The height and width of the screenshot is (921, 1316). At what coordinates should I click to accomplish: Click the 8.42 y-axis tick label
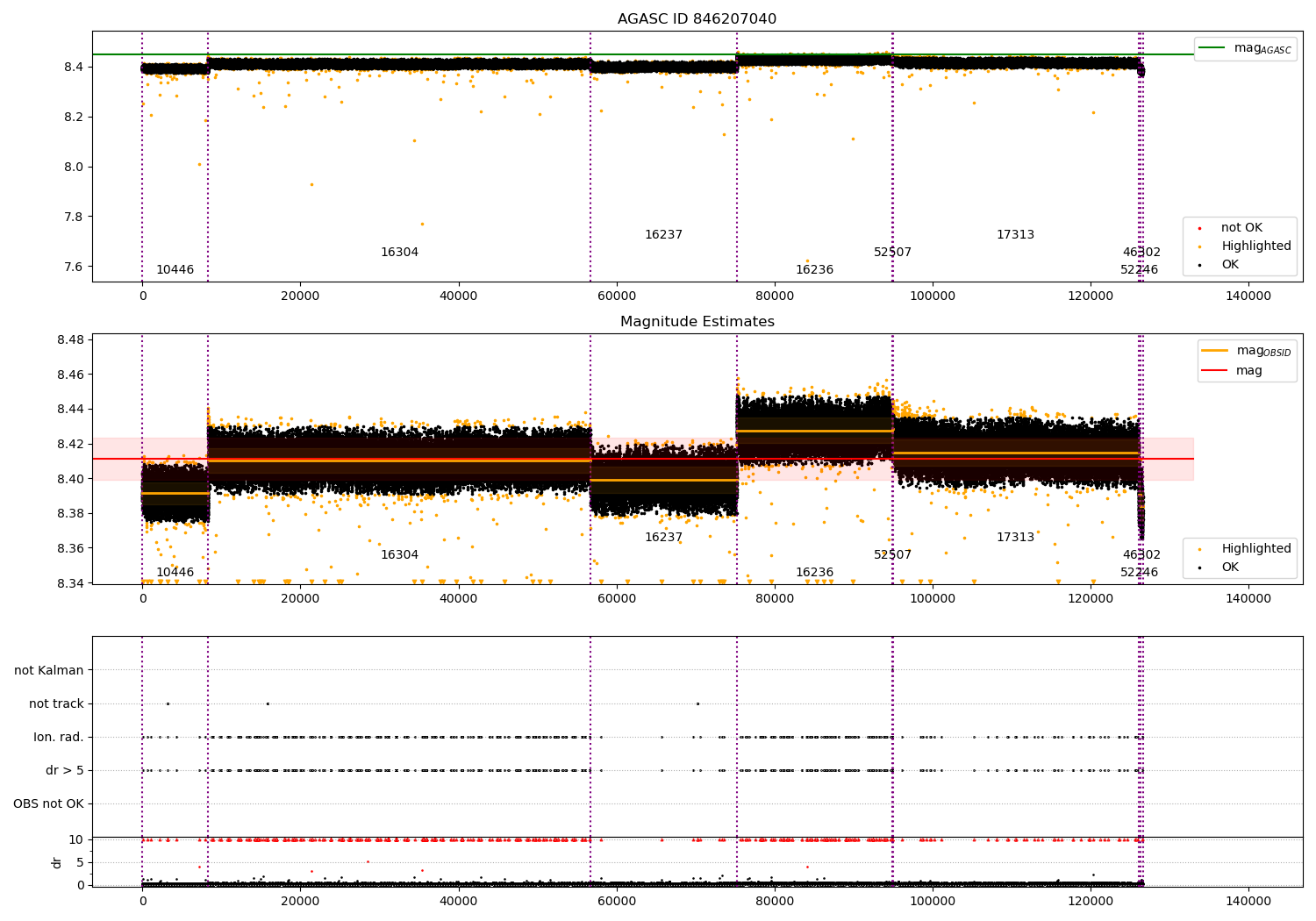click(x=70, y=444)
